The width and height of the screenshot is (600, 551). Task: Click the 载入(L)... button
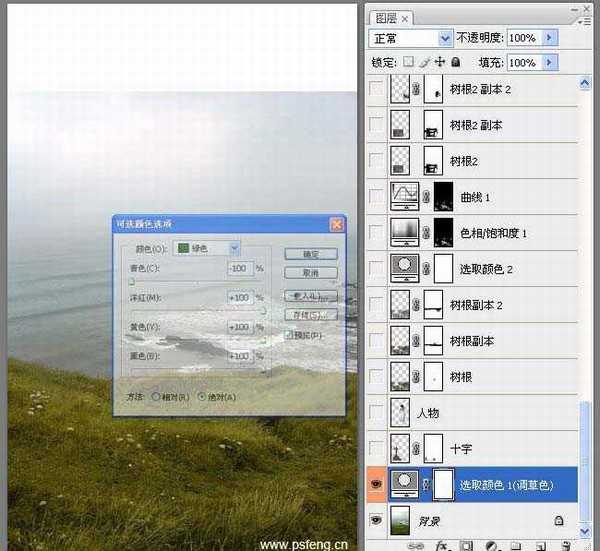[311, 296]
